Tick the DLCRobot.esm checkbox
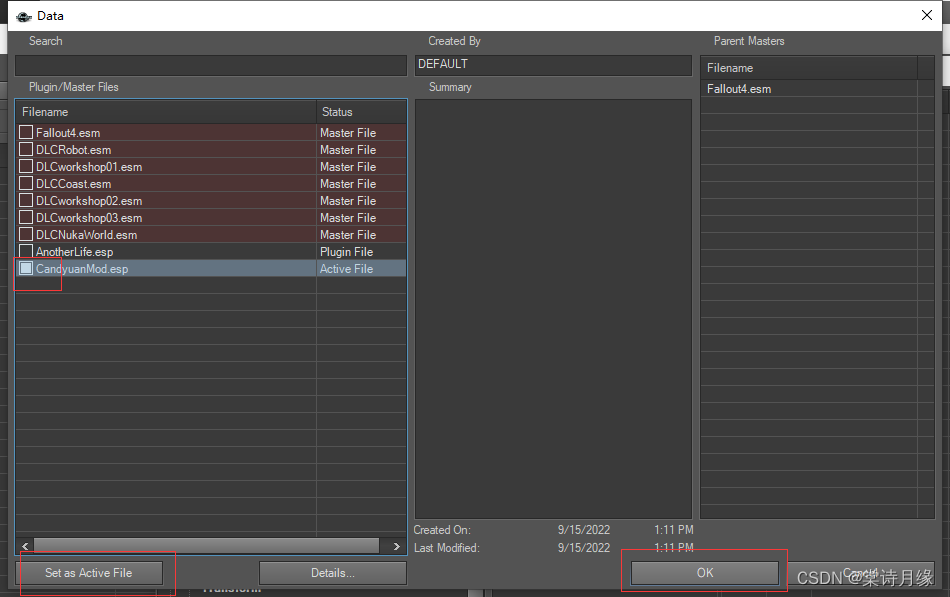The width and height of the screenshot is (950, 597). click(26, 149)
